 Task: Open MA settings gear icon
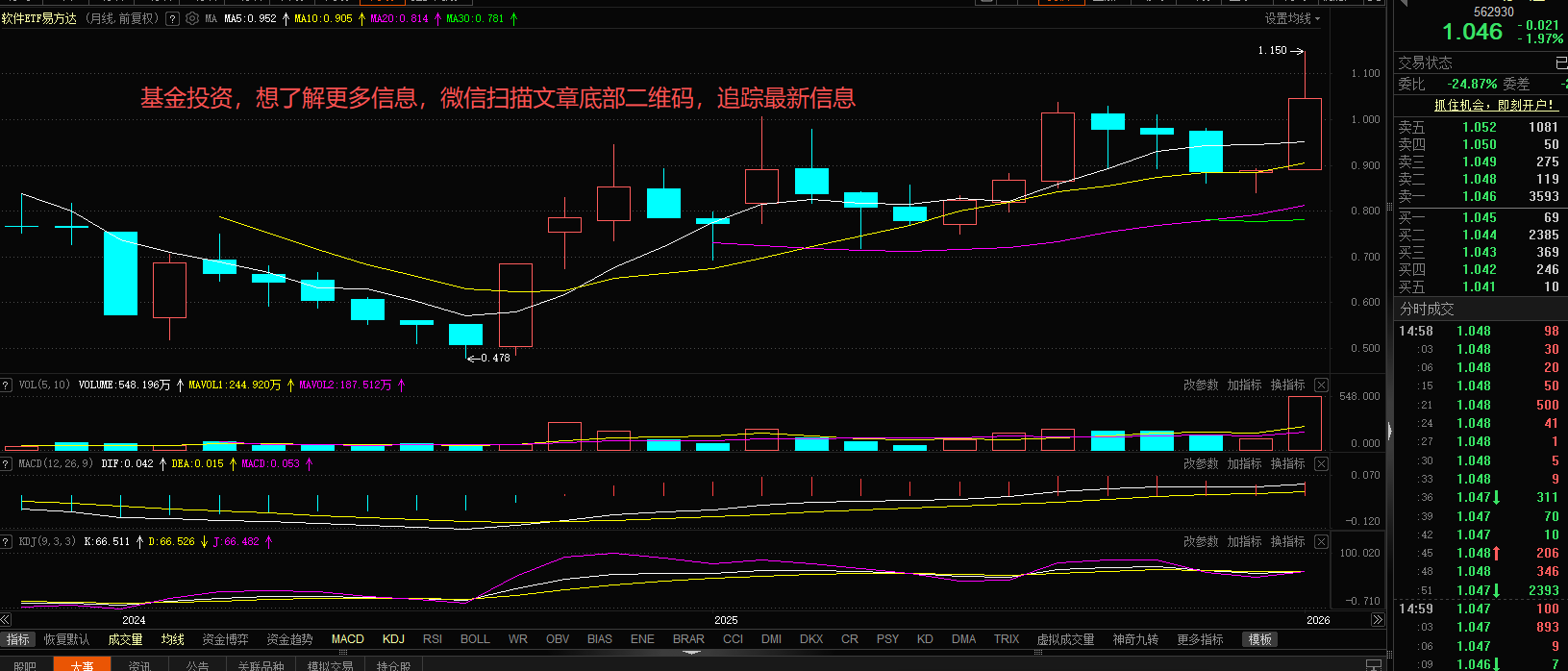pyautogui.click(x=191, y=18)
